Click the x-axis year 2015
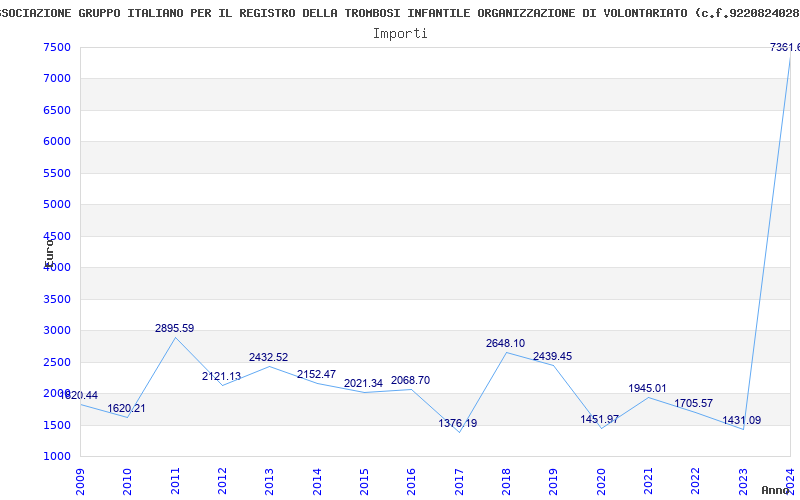800x500 pixels. pos(364,482)
